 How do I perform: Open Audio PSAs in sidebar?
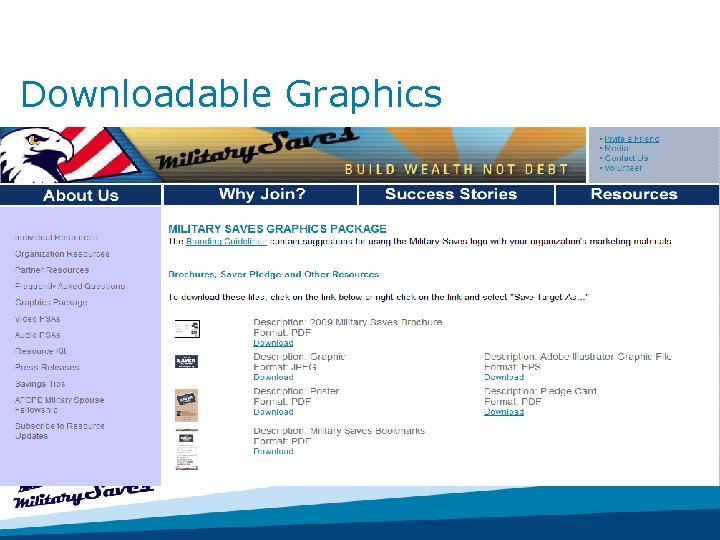click(x=37, y=335)
